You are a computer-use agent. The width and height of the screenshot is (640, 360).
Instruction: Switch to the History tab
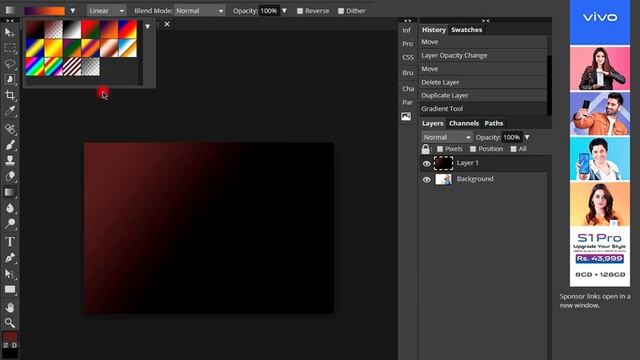(x=433, y=30)
